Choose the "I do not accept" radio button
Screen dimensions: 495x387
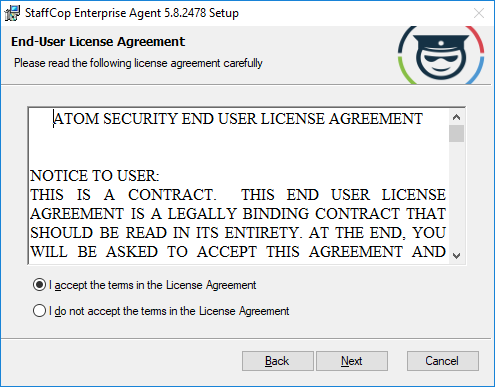click(39, 311)
